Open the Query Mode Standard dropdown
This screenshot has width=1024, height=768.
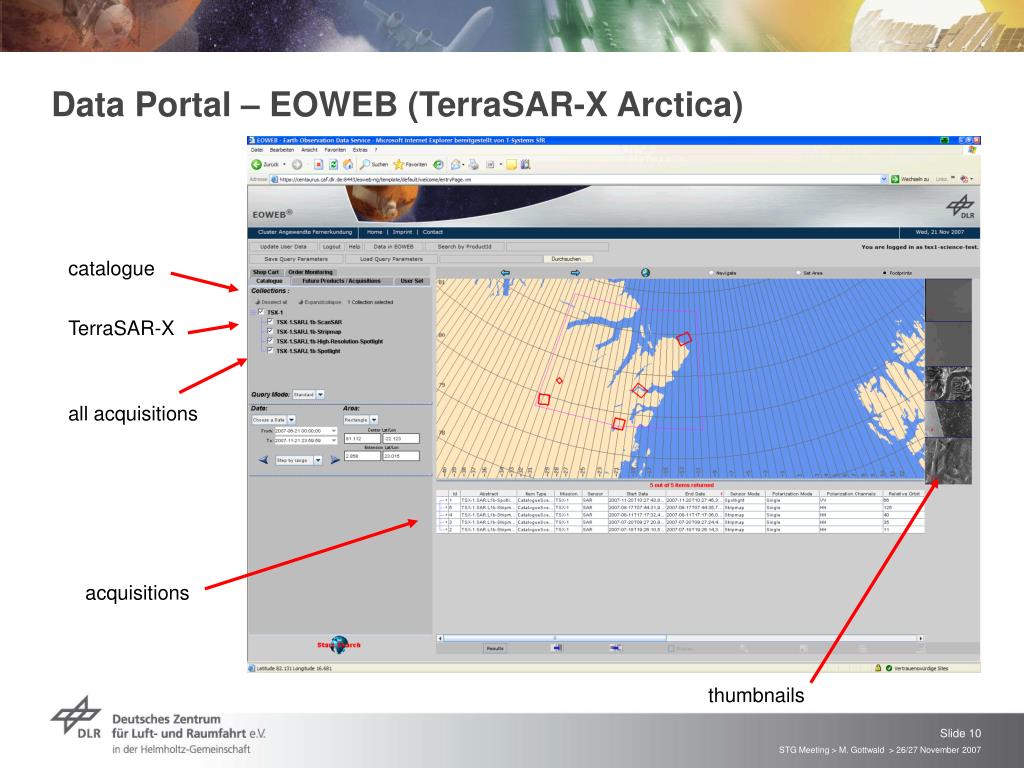pyautogui.click(x=320, y=394)
